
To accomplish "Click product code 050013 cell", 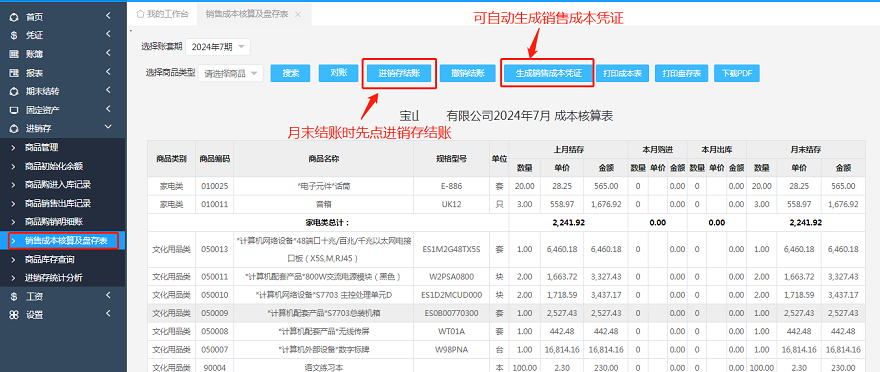I will tap(214, 249).
